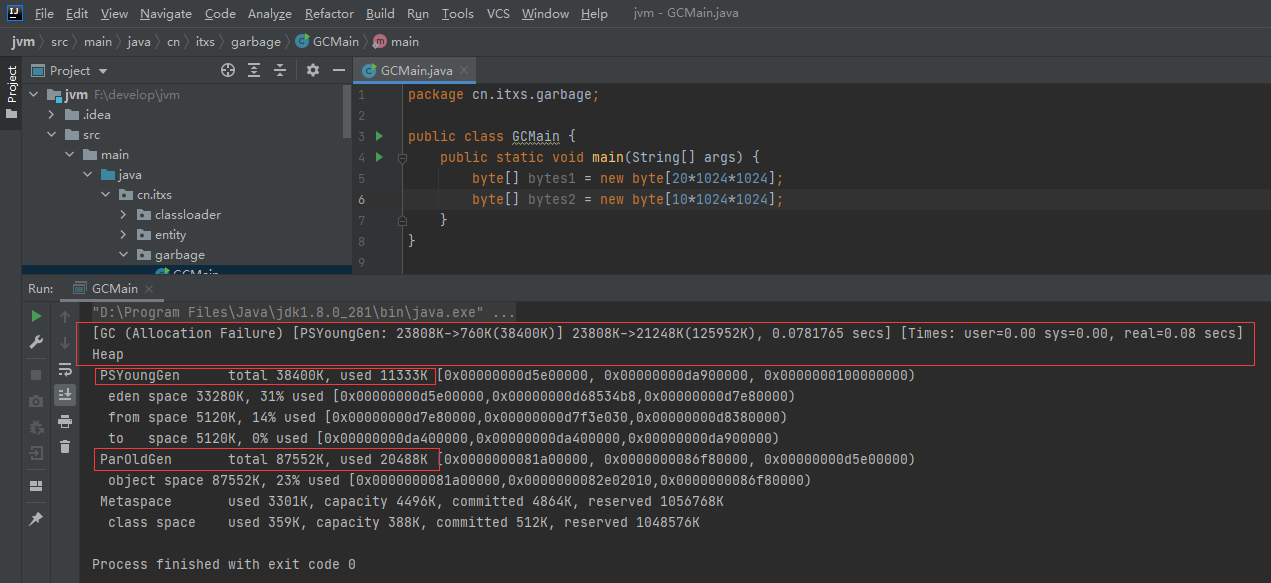Click itxs breadcrumb in navigation bar
Viewport: 1271px width, 583px height.
click(x=206, y=42)
